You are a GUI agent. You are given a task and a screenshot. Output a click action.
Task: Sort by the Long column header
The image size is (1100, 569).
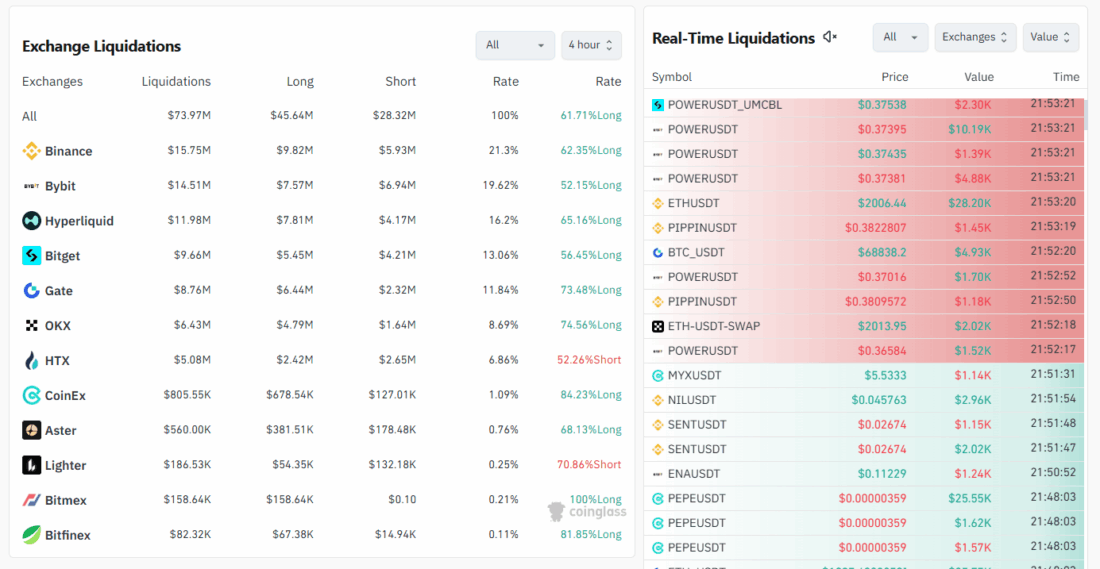pos(300,81)
